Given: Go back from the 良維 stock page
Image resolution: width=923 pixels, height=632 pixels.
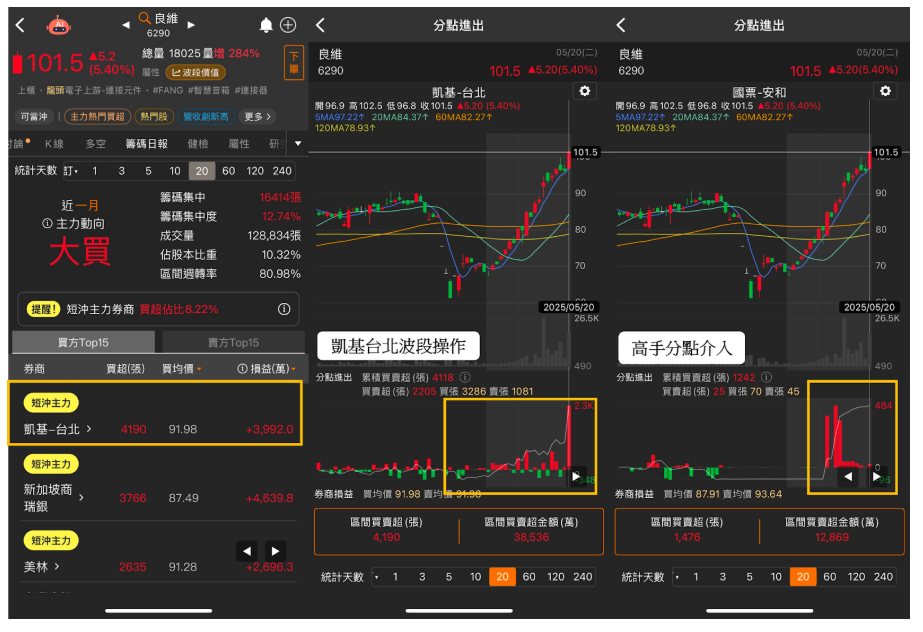Looking at the screenshot, I should point(21,25).
